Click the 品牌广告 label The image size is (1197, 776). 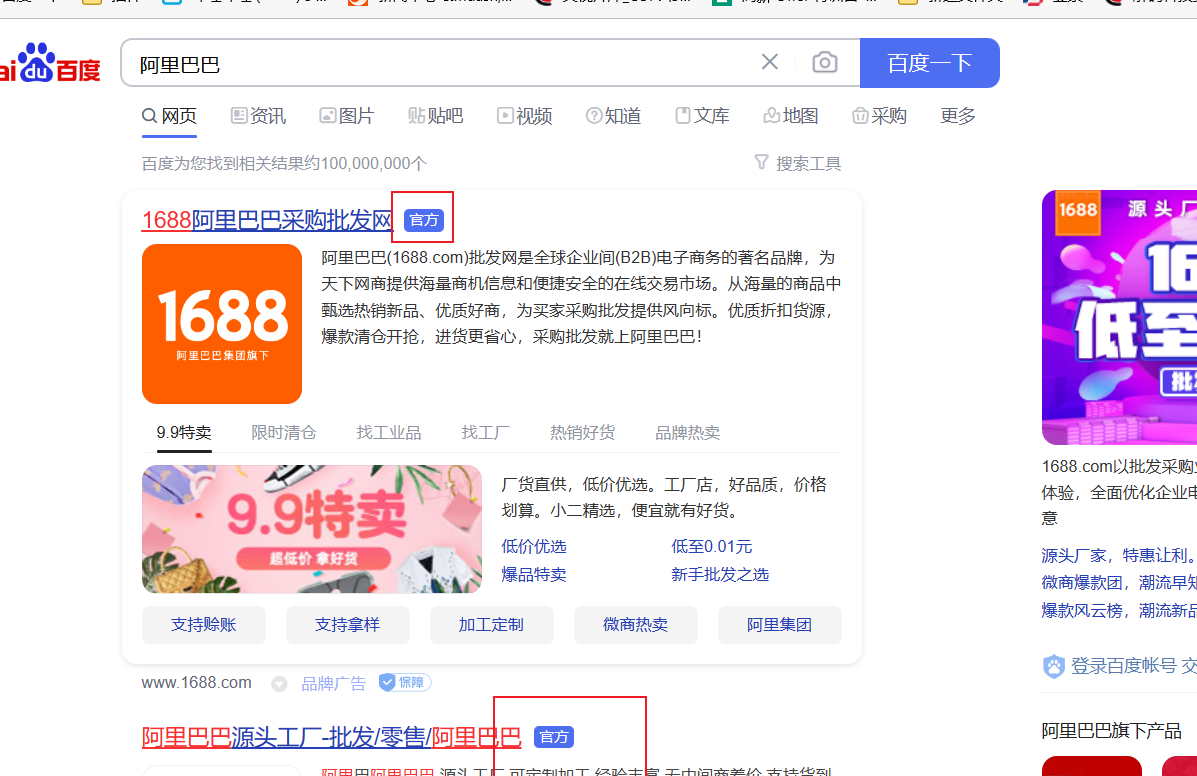coord(334,684)
